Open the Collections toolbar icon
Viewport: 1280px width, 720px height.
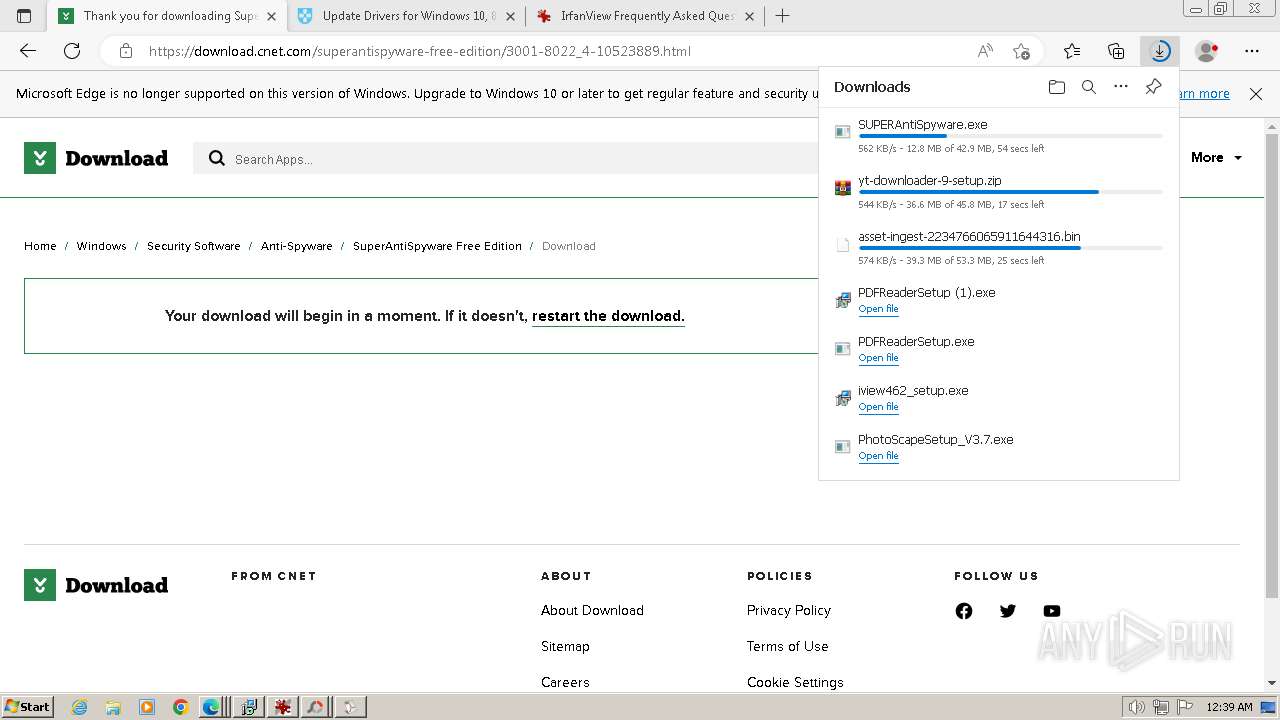(x=1116, y=51)
